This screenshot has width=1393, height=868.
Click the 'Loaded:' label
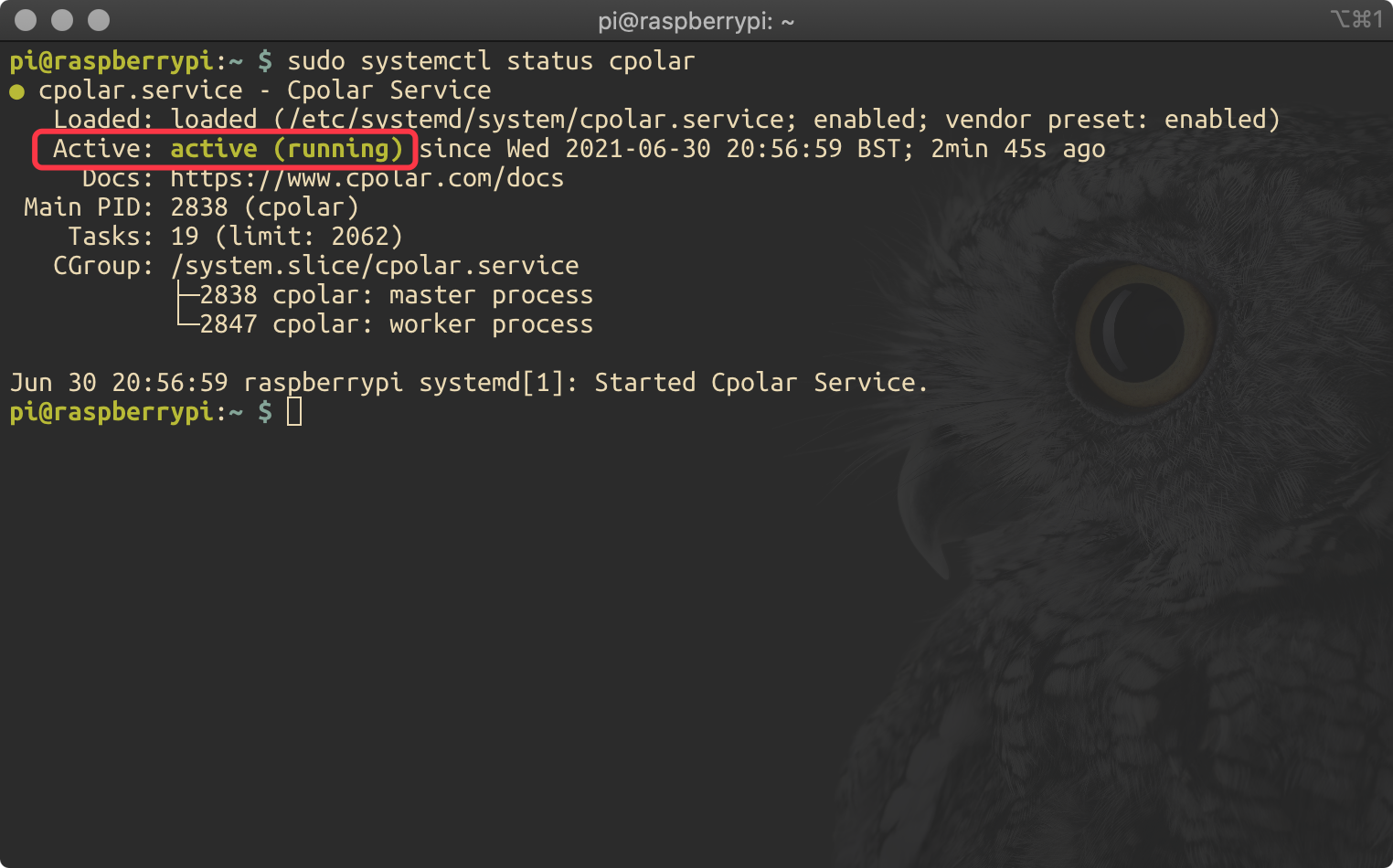[x=103, y=120]
